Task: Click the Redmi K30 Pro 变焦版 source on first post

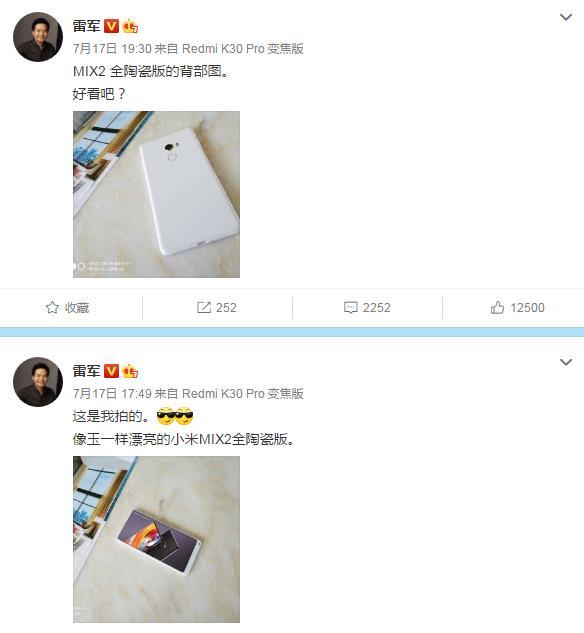Action: (243, 49)
